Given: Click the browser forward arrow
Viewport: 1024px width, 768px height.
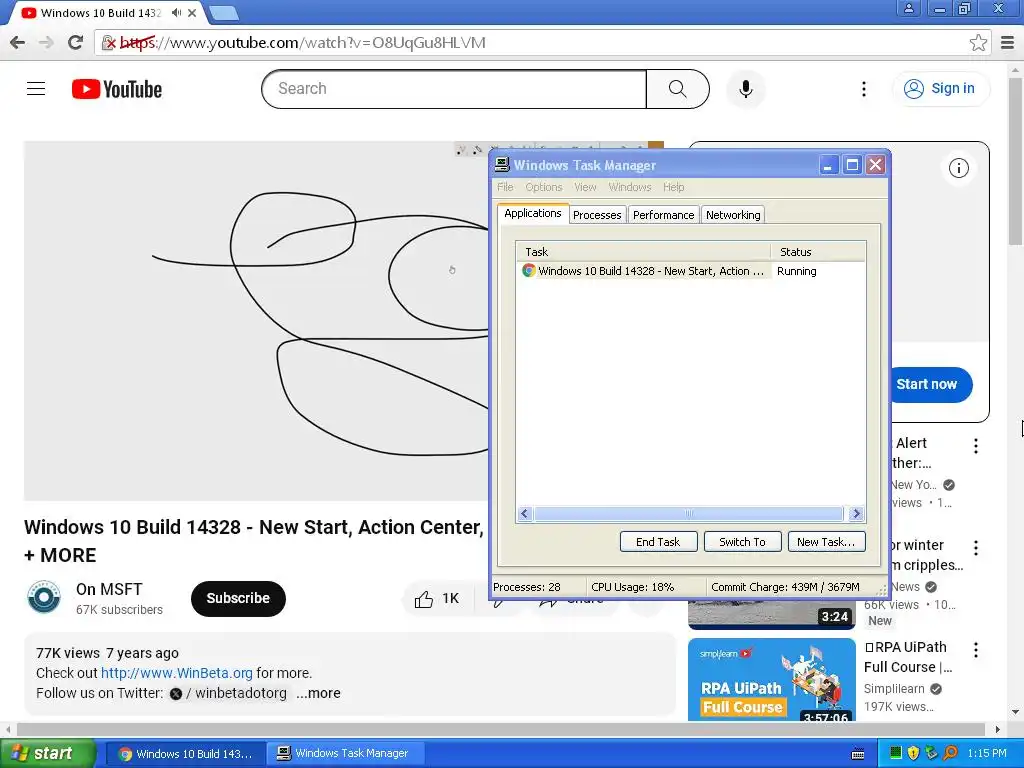Looking at the screenshot, I should point(46,43).
